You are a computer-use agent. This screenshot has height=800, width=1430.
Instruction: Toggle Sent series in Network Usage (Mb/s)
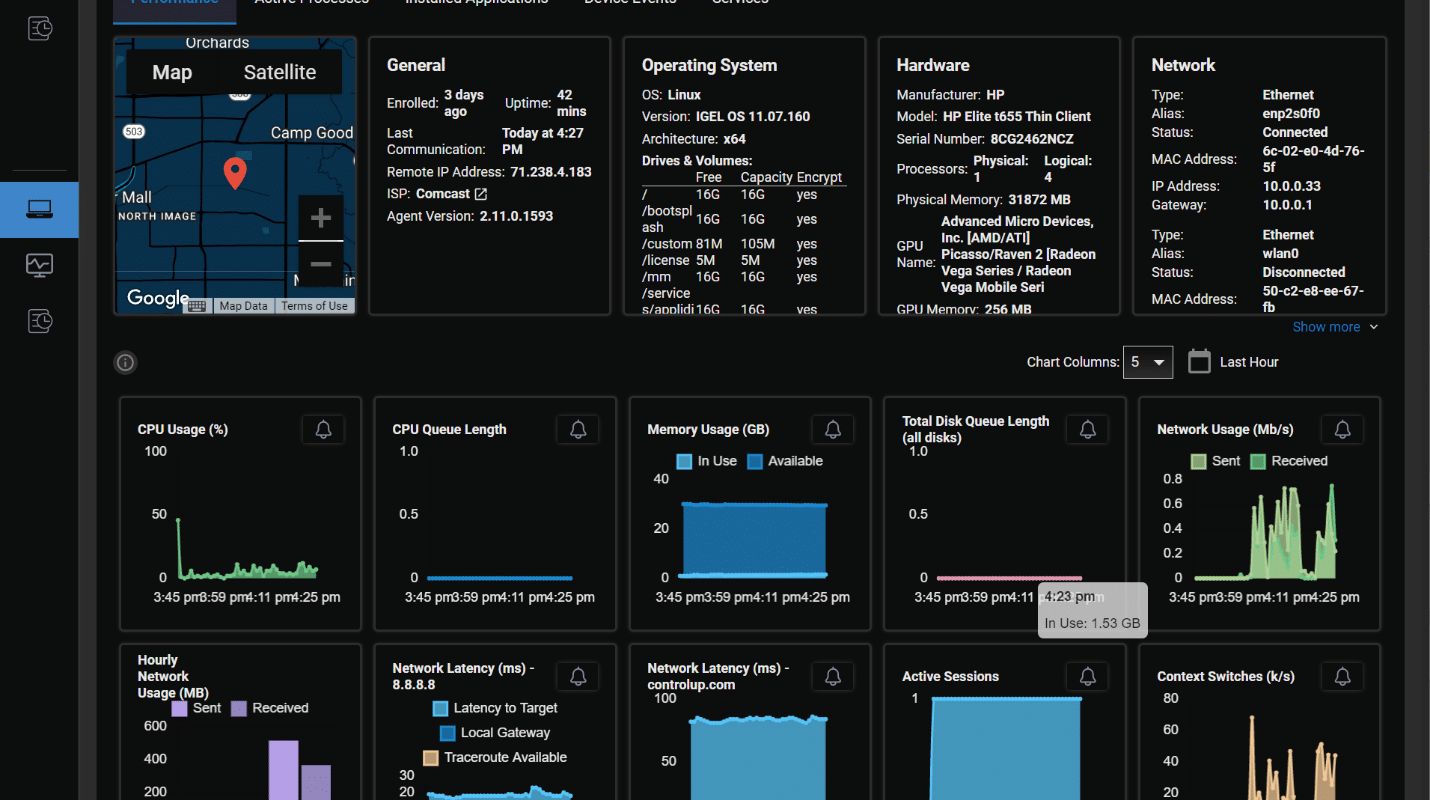coord(1216,461)
